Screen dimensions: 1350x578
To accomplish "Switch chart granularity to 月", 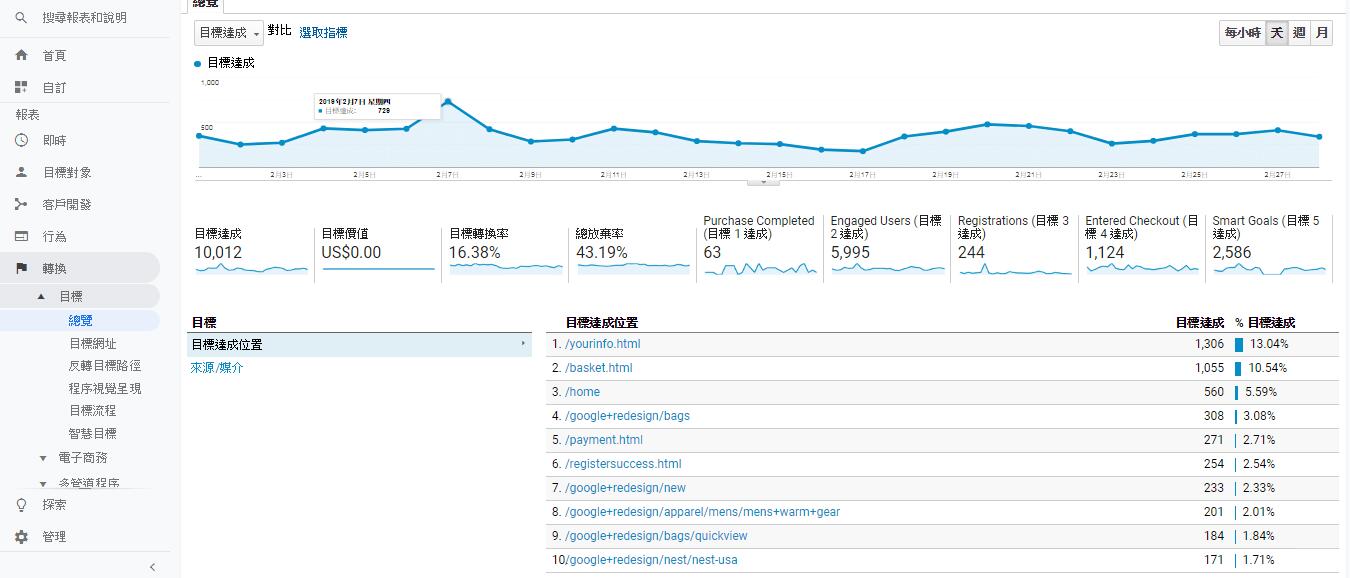I will (1322, 33).
